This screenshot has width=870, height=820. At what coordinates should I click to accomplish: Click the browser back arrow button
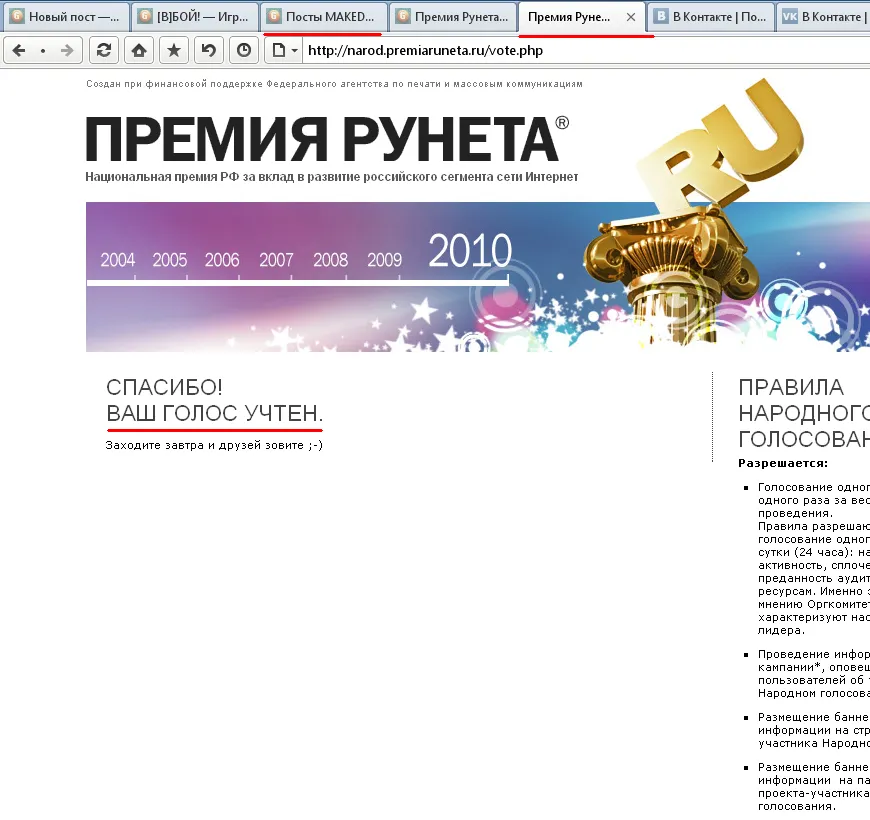[x=19, y=51]
